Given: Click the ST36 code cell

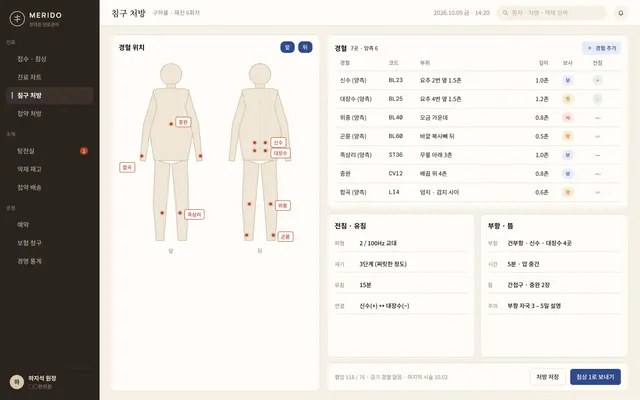Looking at the screenshot, I should (396, 155).
